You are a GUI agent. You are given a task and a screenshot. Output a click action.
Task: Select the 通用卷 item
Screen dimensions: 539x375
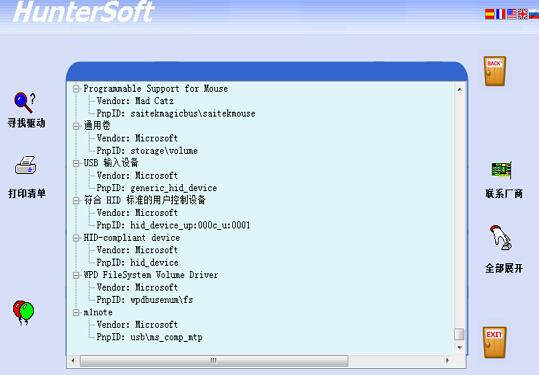point(97,126)
